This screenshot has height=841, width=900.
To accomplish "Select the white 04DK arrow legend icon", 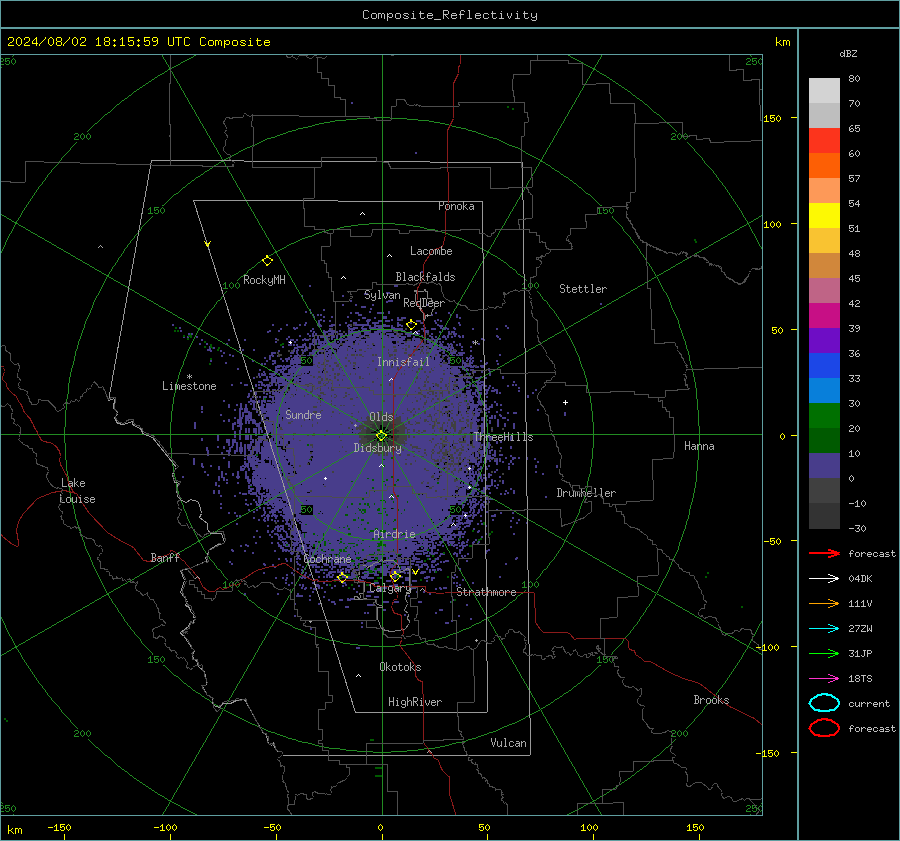I will click(824, 579).
